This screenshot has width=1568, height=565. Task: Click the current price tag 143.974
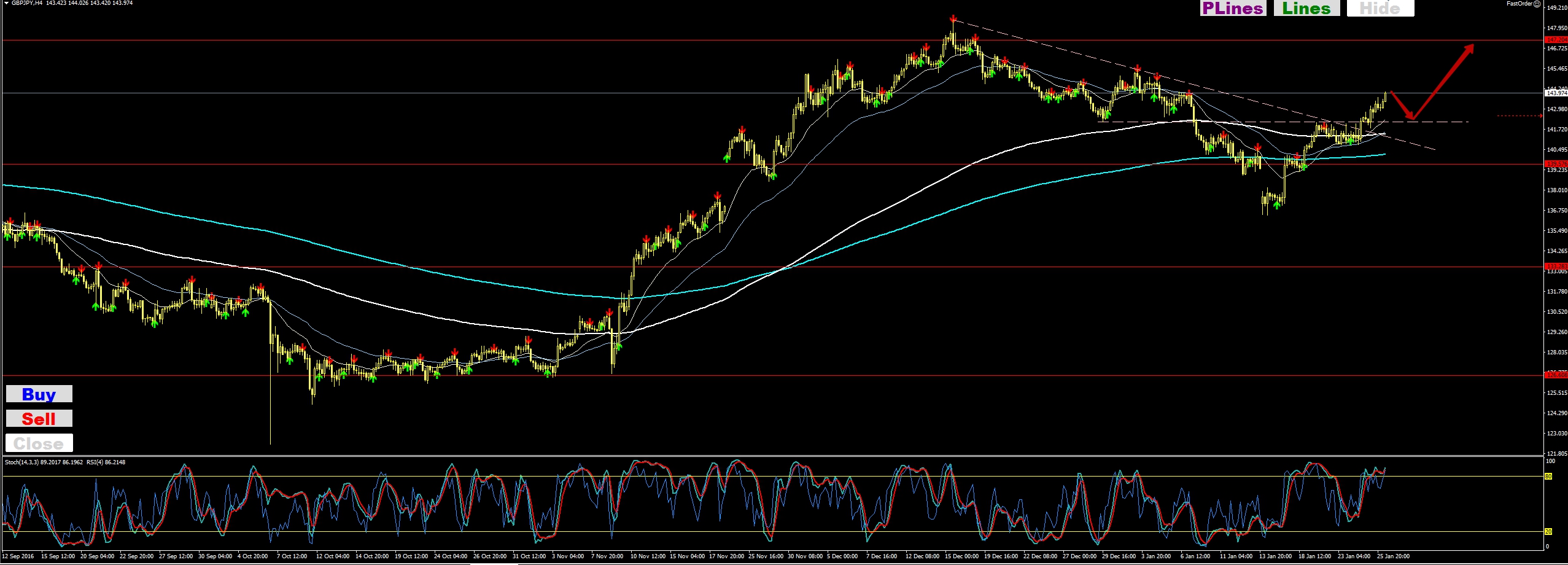pyautogui.click(x=1556, y=93)
